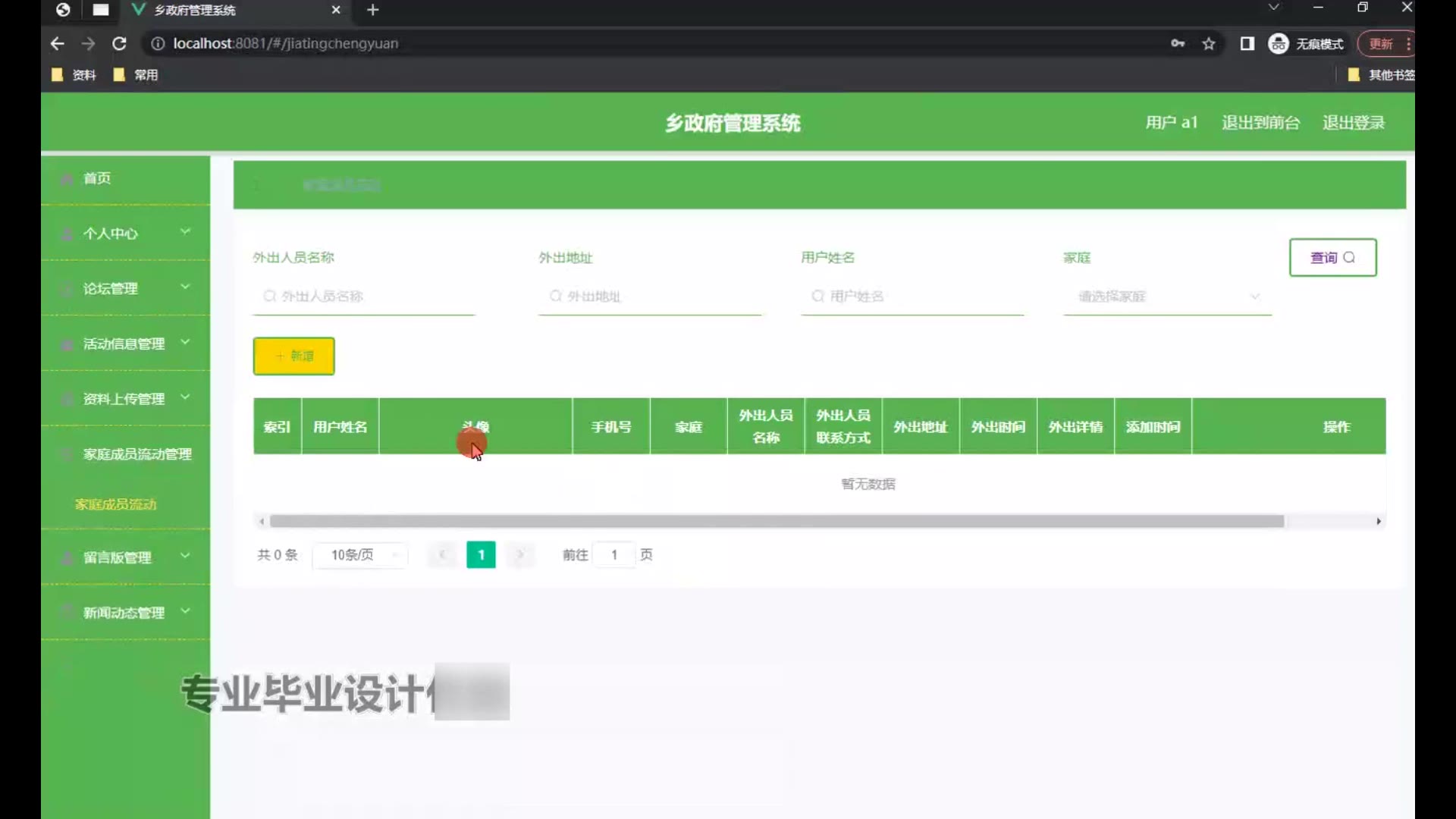This screenshot has width=1456, height=819.
Task: Click the 外出人员名称 search input
Action: tap(364, 297)
